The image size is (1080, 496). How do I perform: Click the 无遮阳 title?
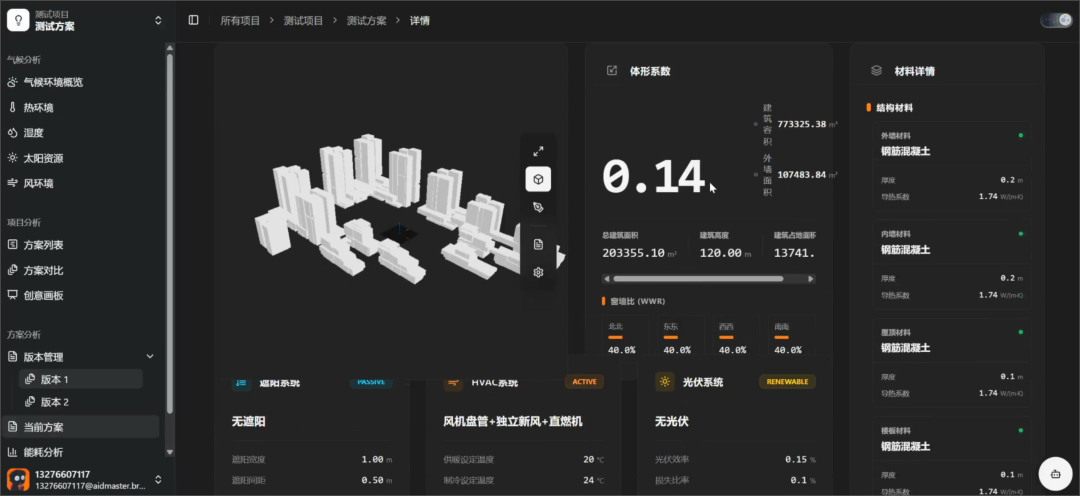pos(249,421)
